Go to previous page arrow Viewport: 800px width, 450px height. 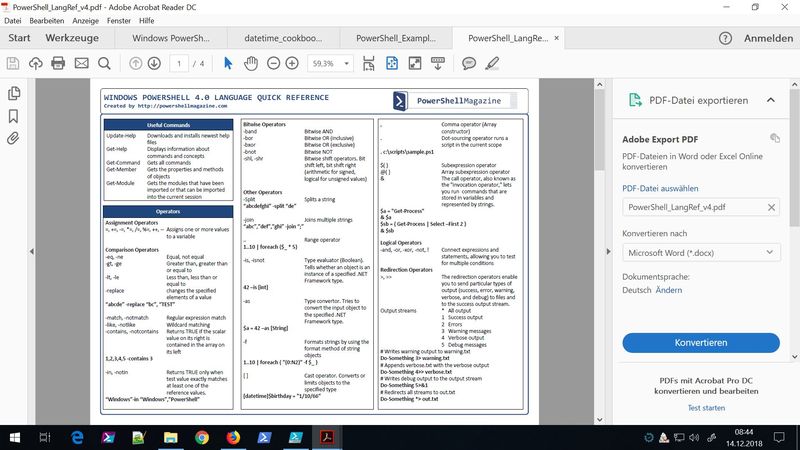[135, 63]
